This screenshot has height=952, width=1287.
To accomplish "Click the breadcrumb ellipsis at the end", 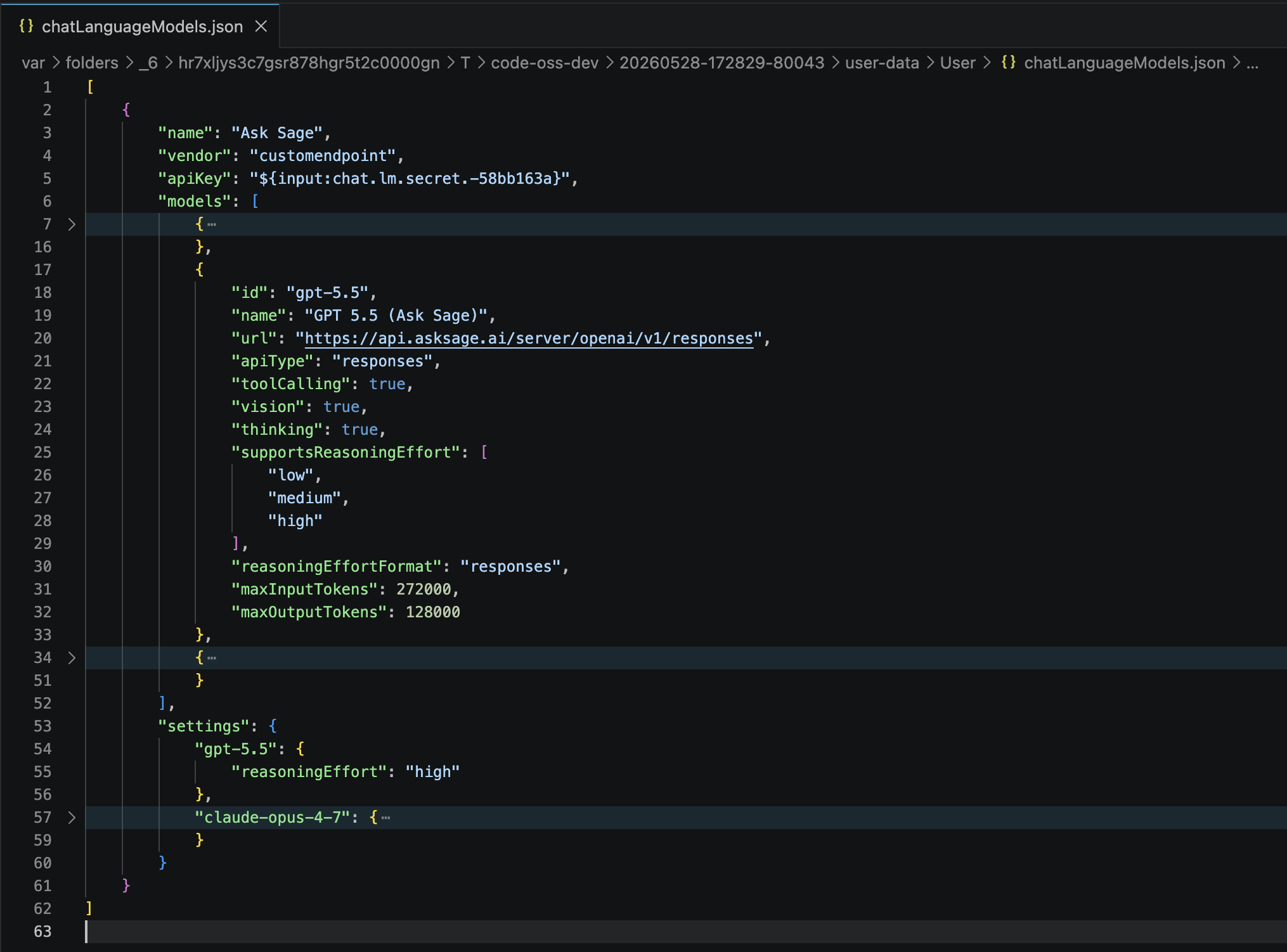I will pos(1252,63).
